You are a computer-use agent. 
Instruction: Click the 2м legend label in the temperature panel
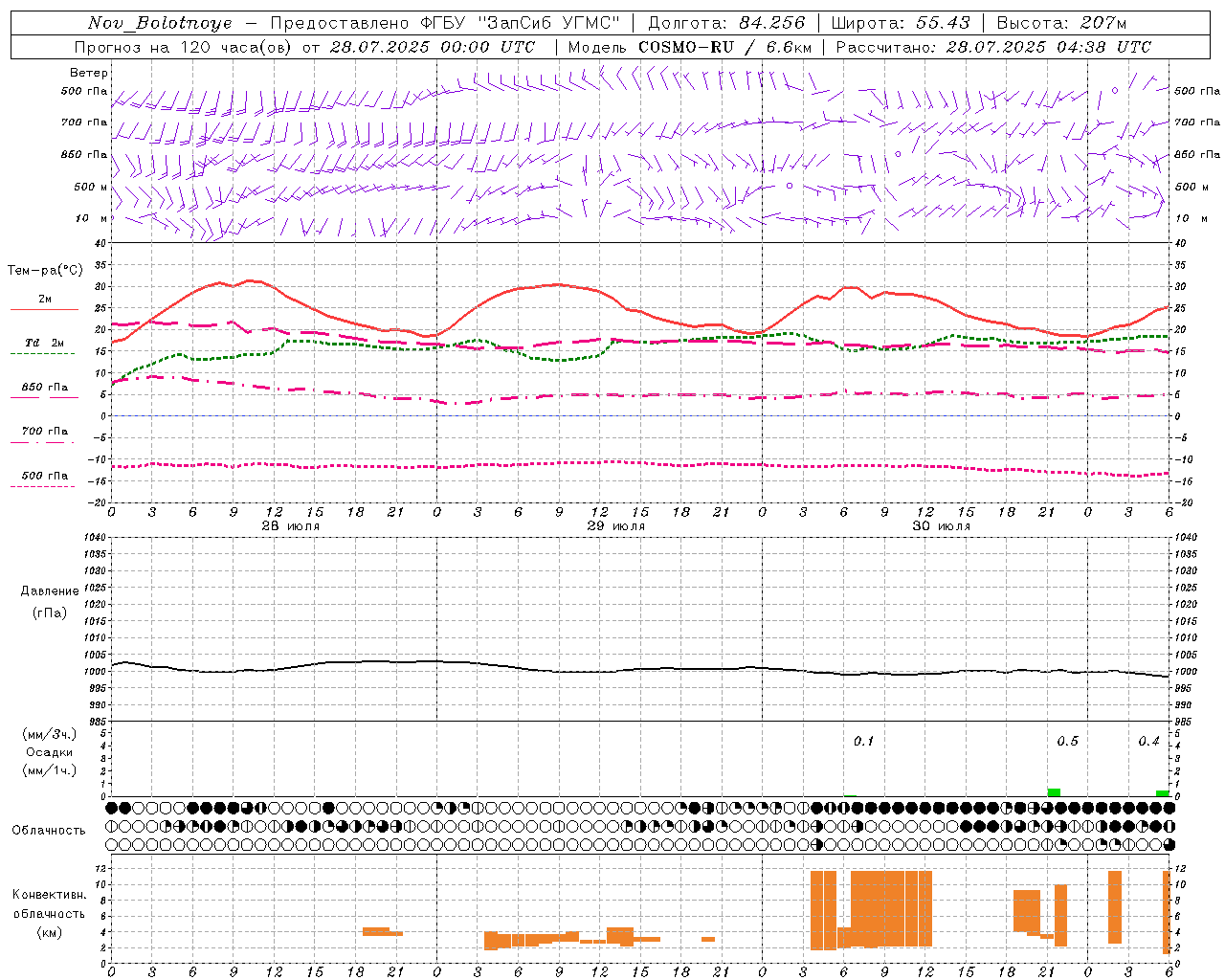point(45,300)
